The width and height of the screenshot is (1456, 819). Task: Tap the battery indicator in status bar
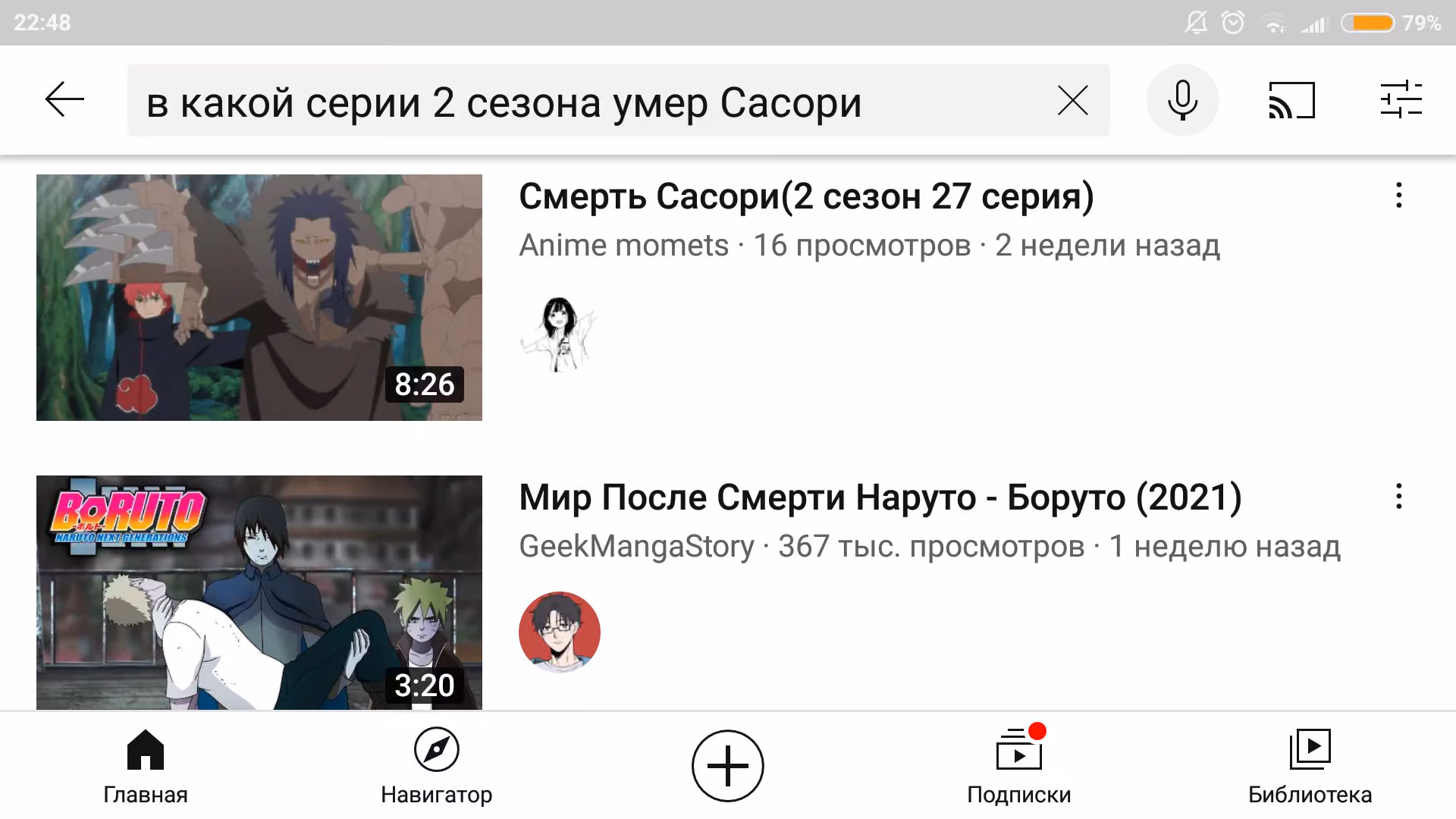point(1368,23)
